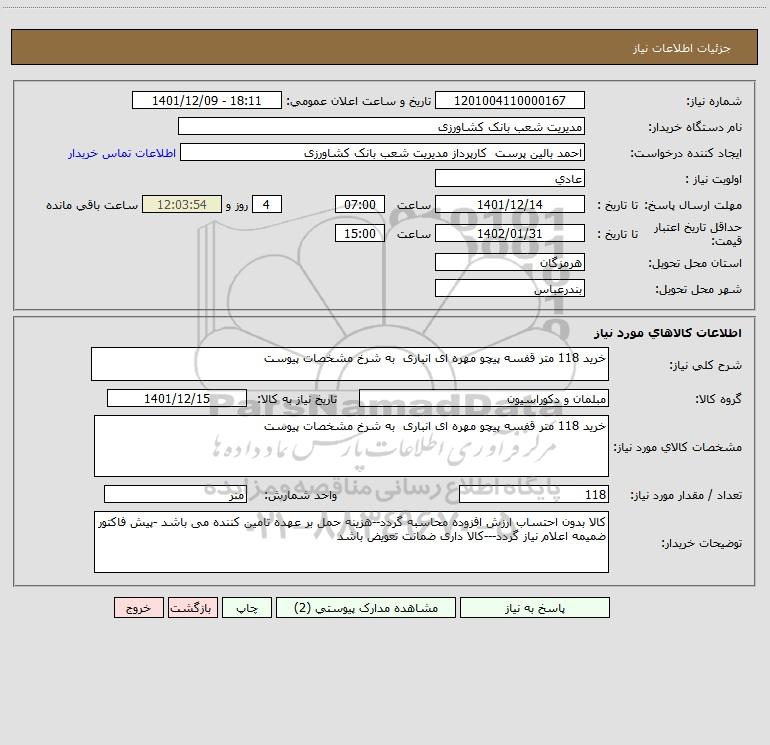Click label 'تعداد / مقدار مورد نیاز:'
This screenshot has height=745, width=770.
point(686,496)
